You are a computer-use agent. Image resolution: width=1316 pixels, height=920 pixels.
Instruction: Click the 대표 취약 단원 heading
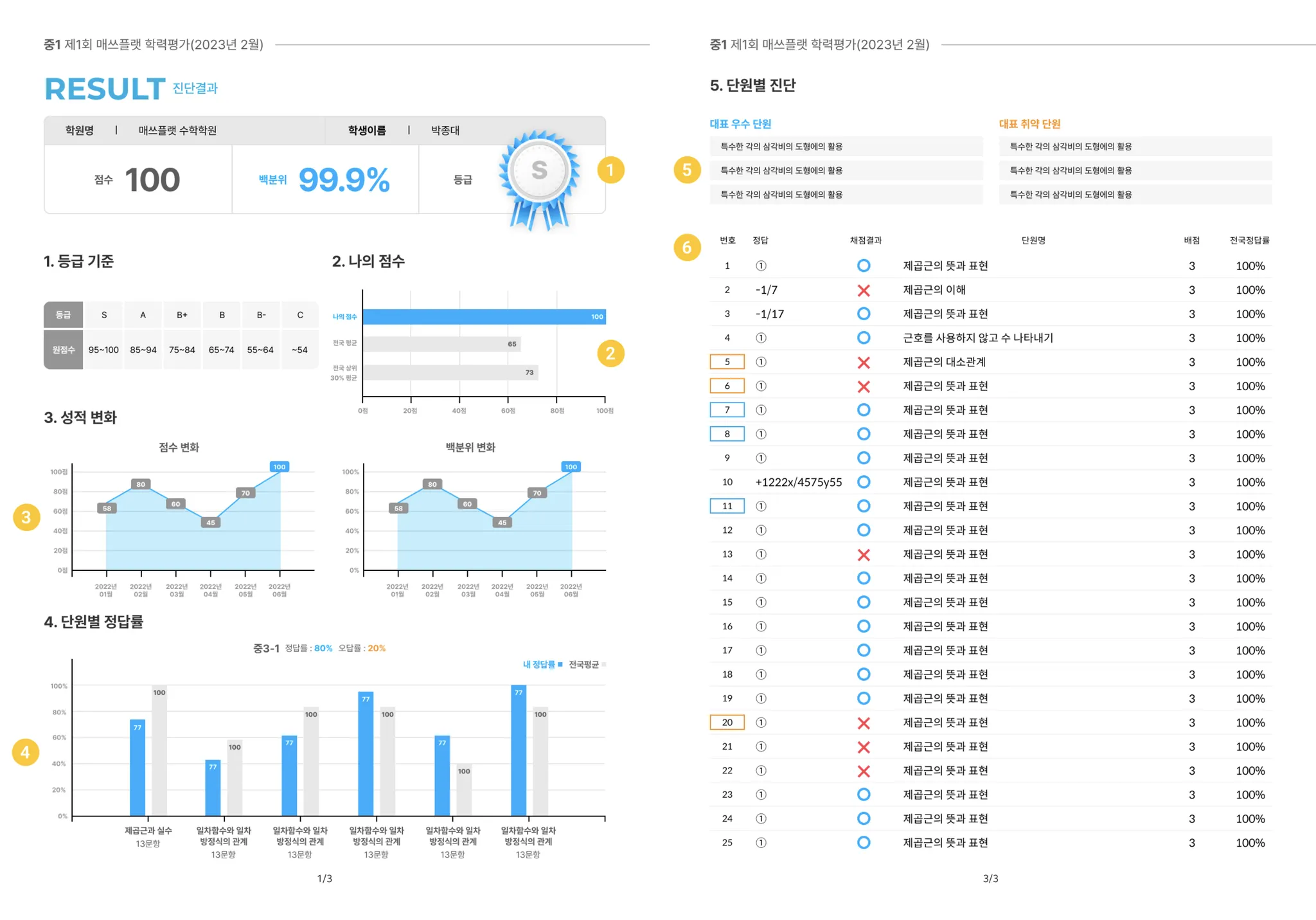[x=1029, y=123]
